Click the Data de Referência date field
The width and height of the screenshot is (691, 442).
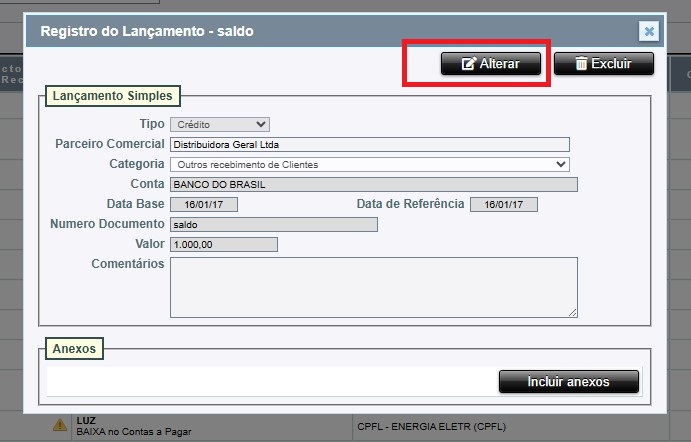(503, 204)
